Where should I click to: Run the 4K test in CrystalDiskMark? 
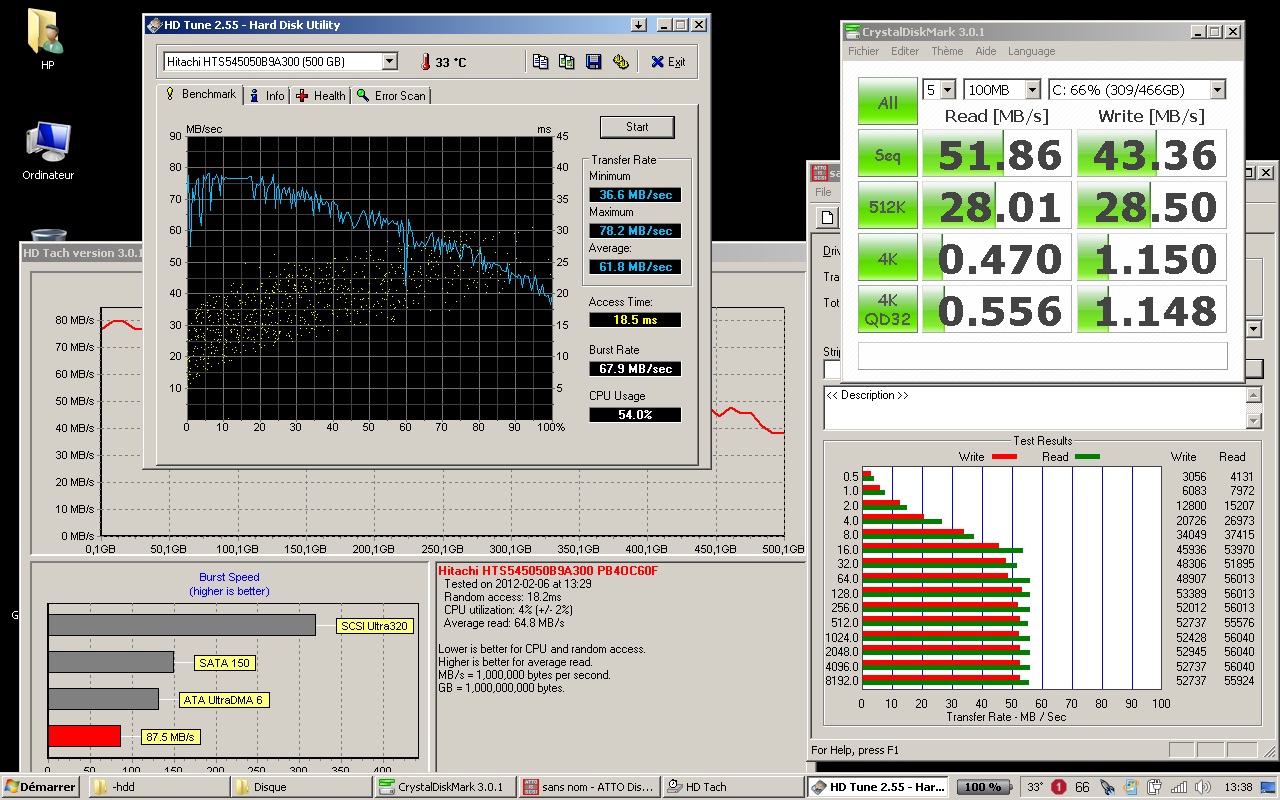[887, 258]
